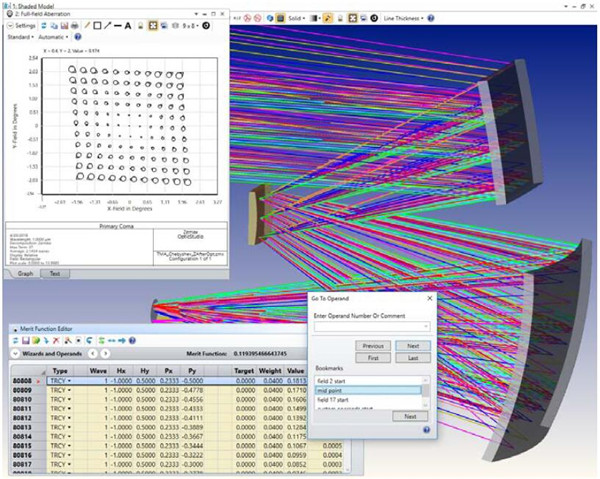Select the text annotation 'A' tool
600x479 pixels.
(128, 25)
